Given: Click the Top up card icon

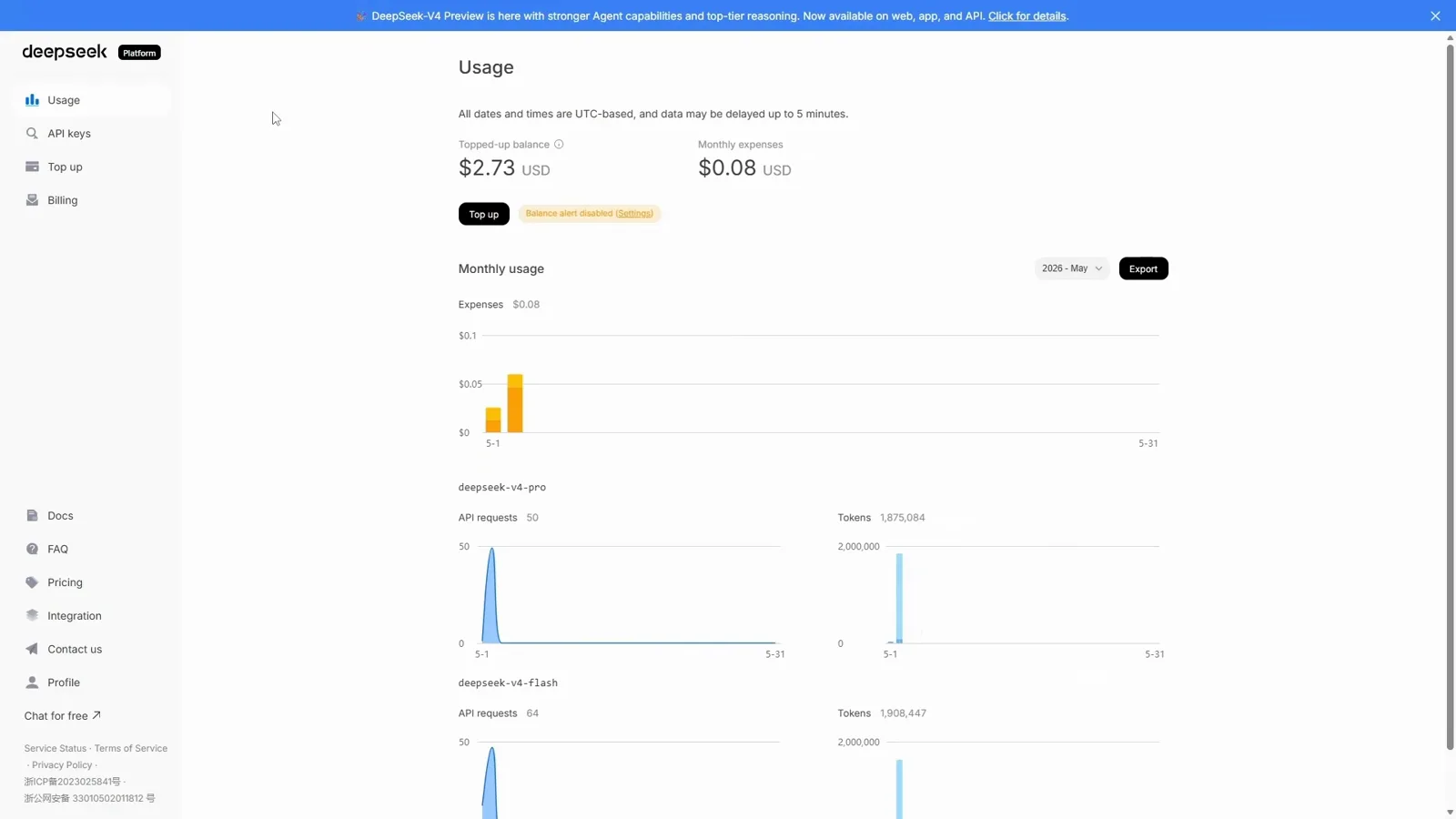Looking at the screenshot, I should [32, 167].
